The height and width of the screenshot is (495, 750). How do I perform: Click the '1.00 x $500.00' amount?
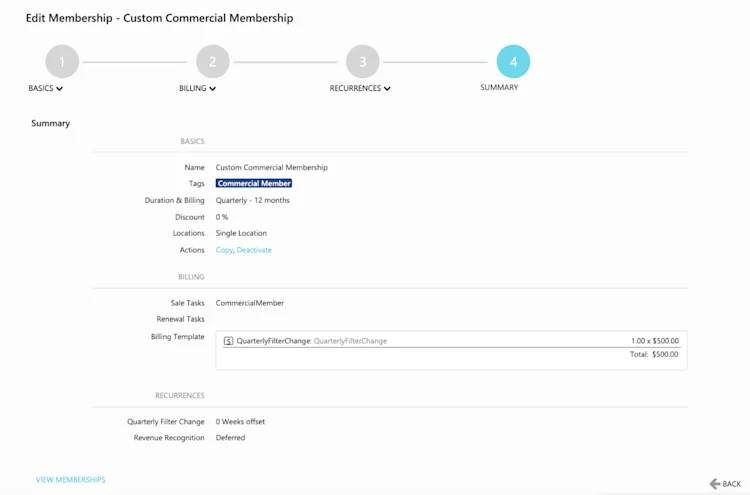pos(655,341)
